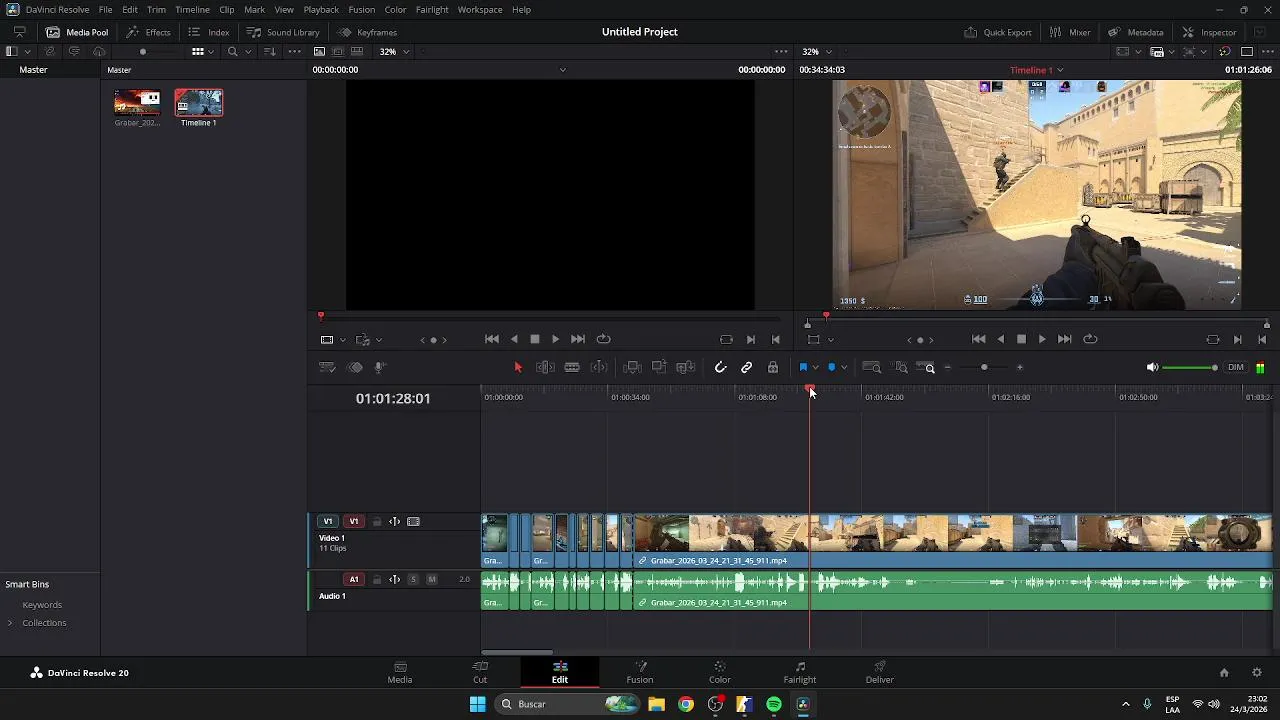This screenshot has width=1280, height=720.
Task: Toggle Position Lock padlock icon
Action: coord(773,368)
